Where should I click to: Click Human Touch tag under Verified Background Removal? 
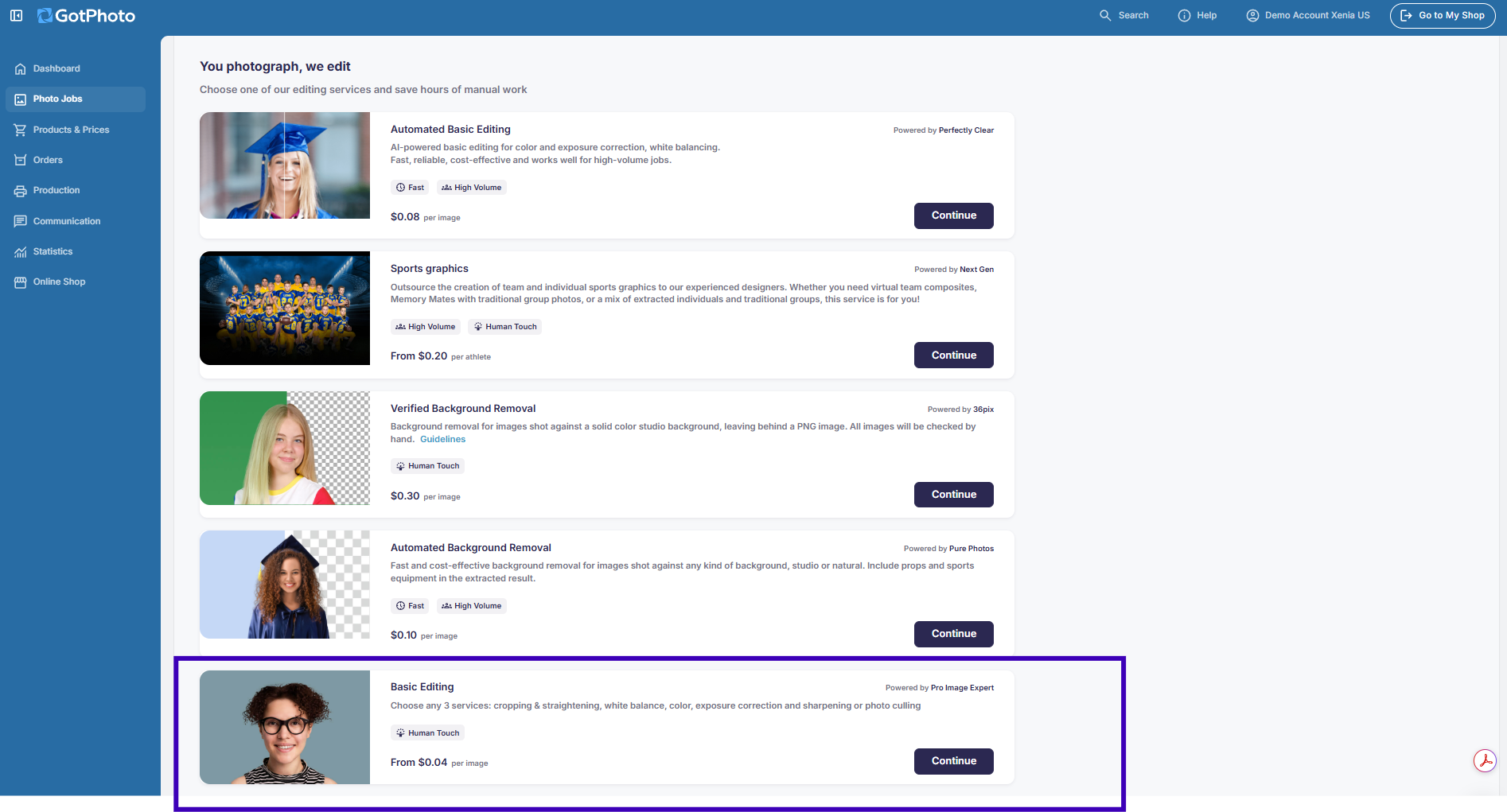pyautogui.click(x=428, y=466)
